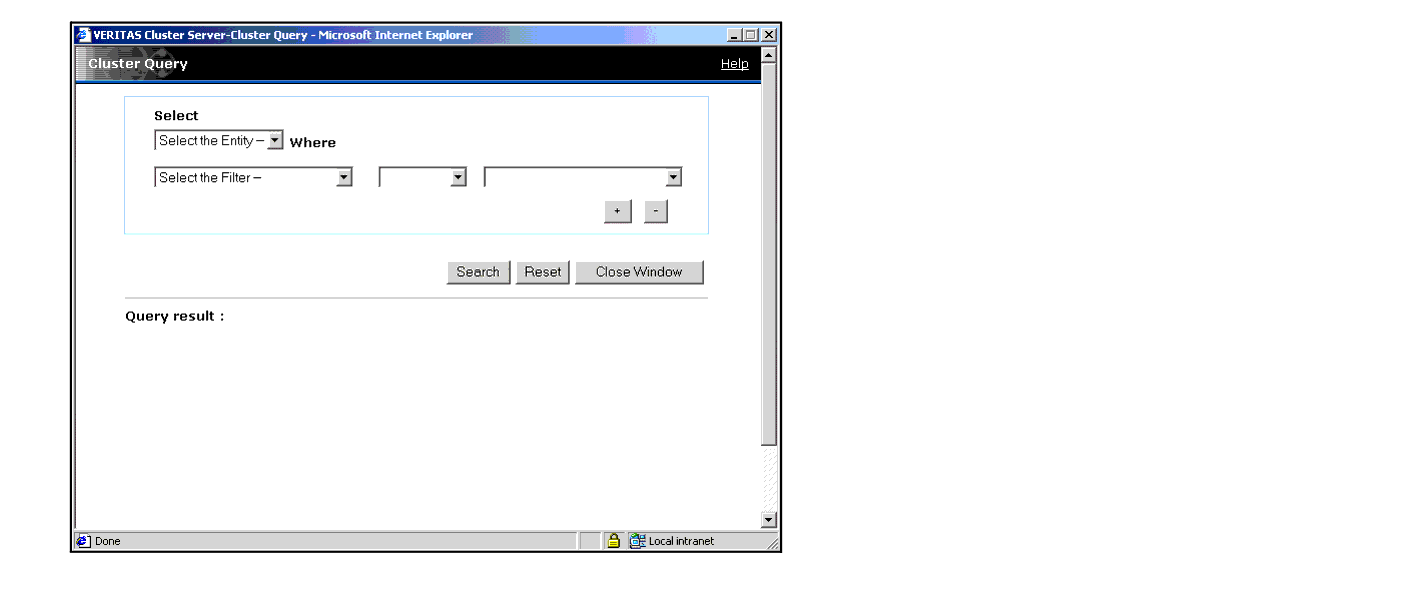Viewport: 1426px width, 590px height.
Task: Click the Local intranet zone icon
Action: click(x=637, y=541)
